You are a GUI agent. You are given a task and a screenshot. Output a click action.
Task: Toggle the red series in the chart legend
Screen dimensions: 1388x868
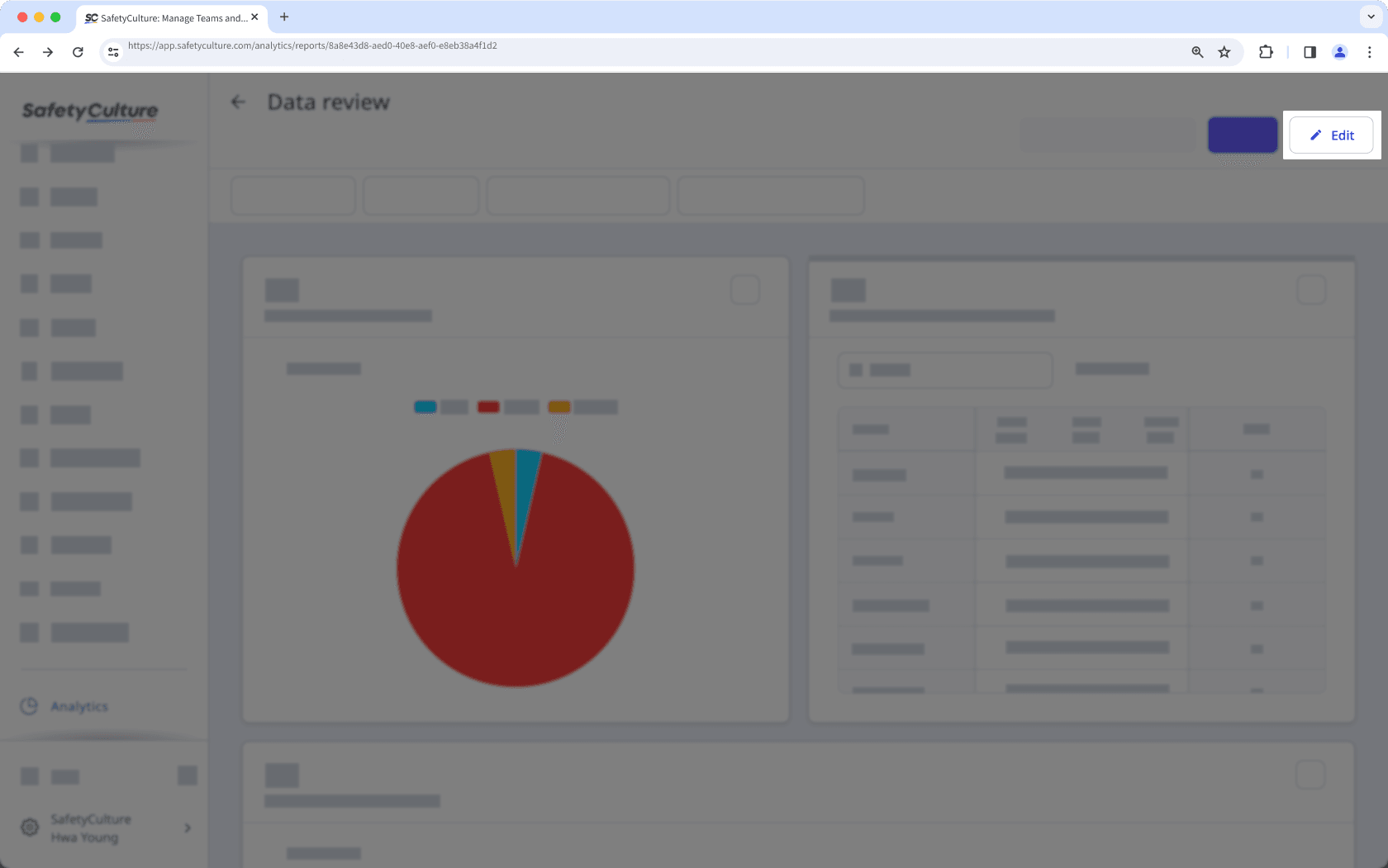click(x=488, y=406)
